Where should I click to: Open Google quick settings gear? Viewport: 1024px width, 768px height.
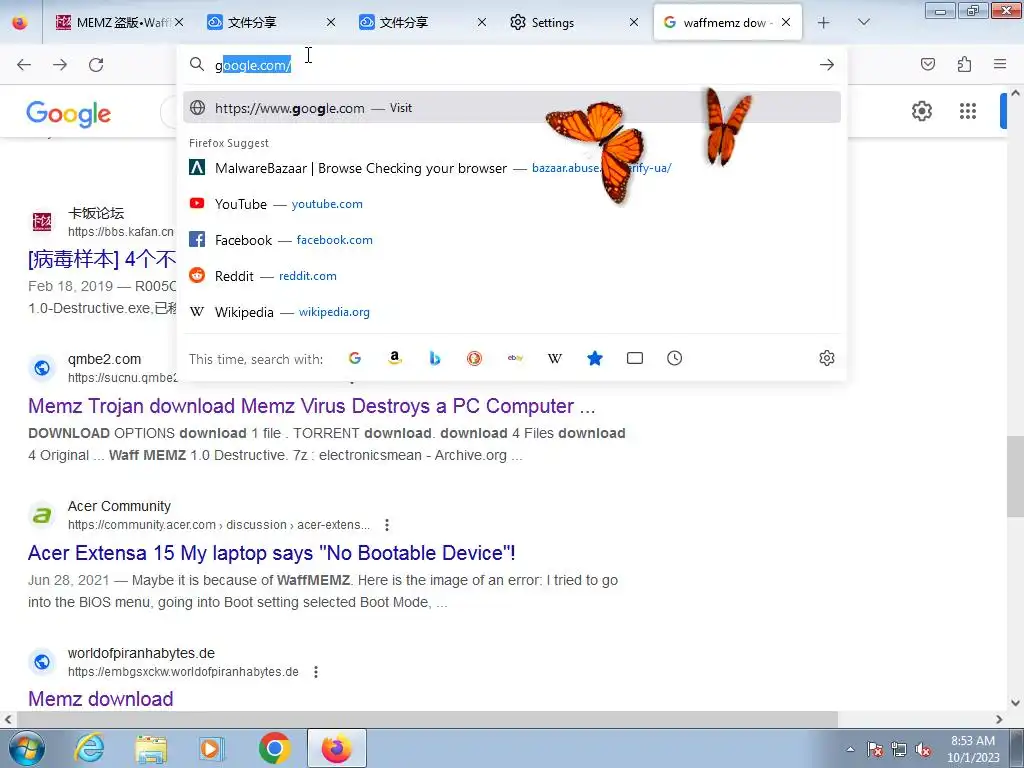click(921, 111)
